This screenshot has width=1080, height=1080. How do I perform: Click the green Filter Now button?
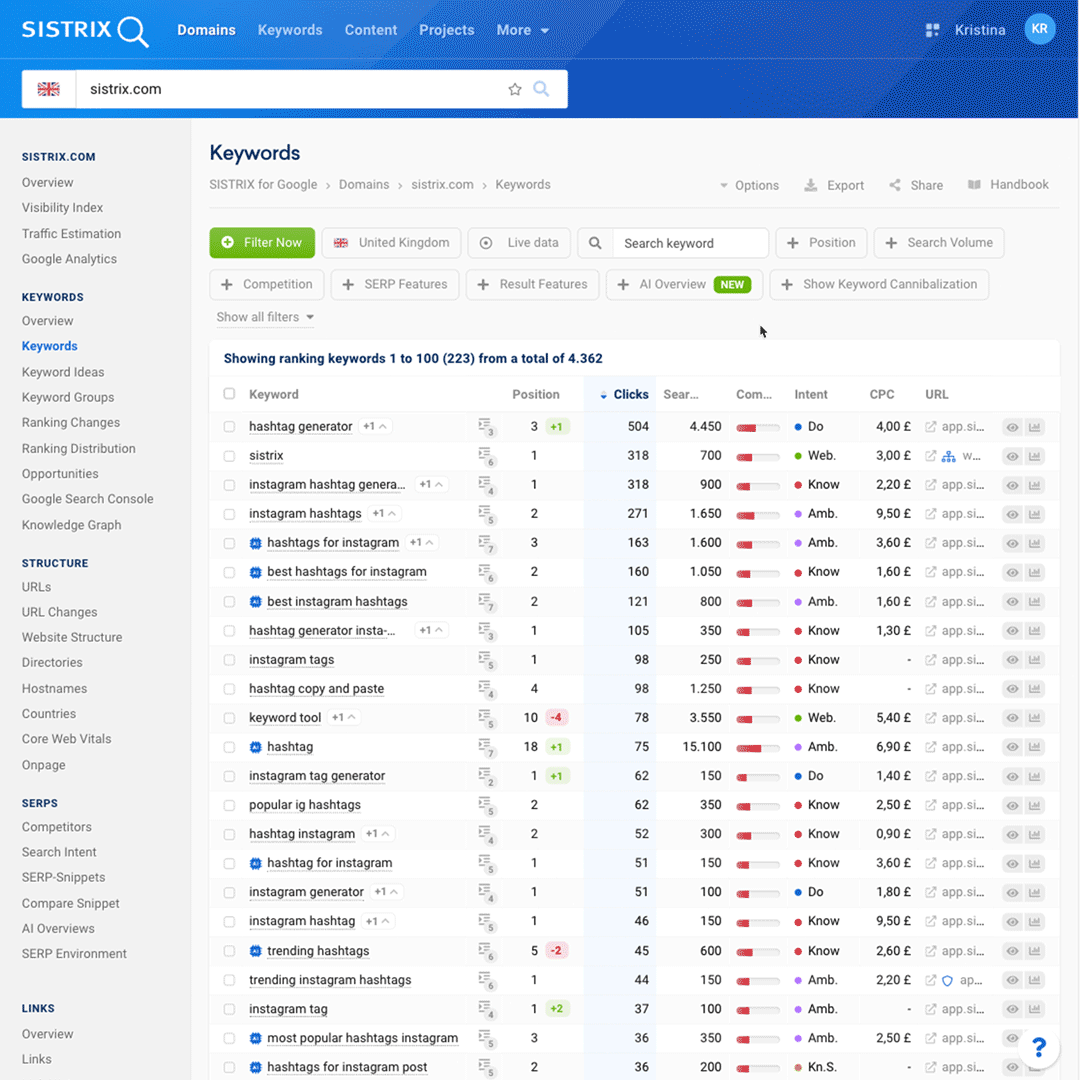[262, 243]
